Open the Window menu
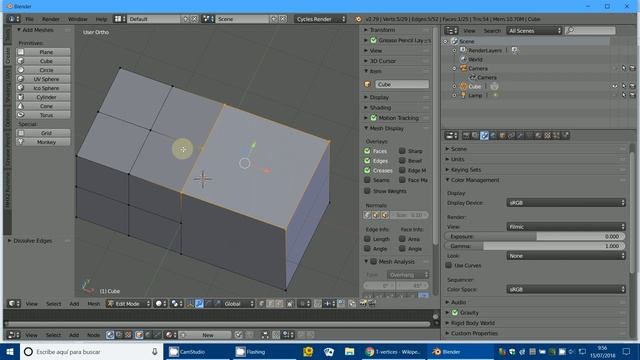 click(x=78, y=19)
